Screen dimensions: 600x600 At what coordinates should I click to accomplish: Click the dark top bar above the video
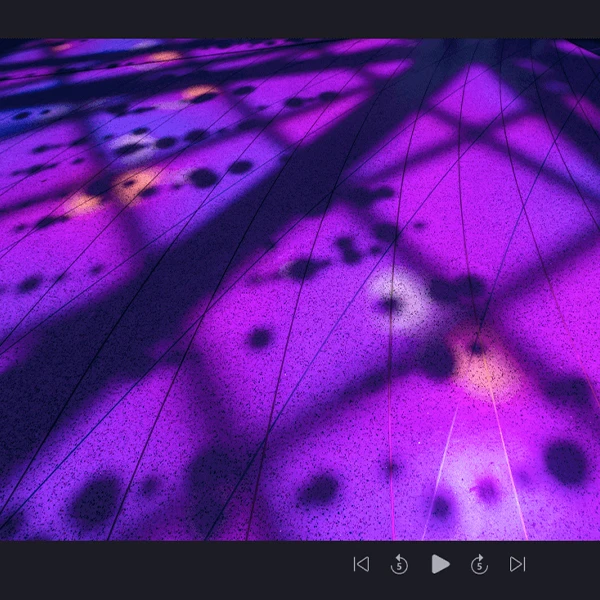click(300, 18)
